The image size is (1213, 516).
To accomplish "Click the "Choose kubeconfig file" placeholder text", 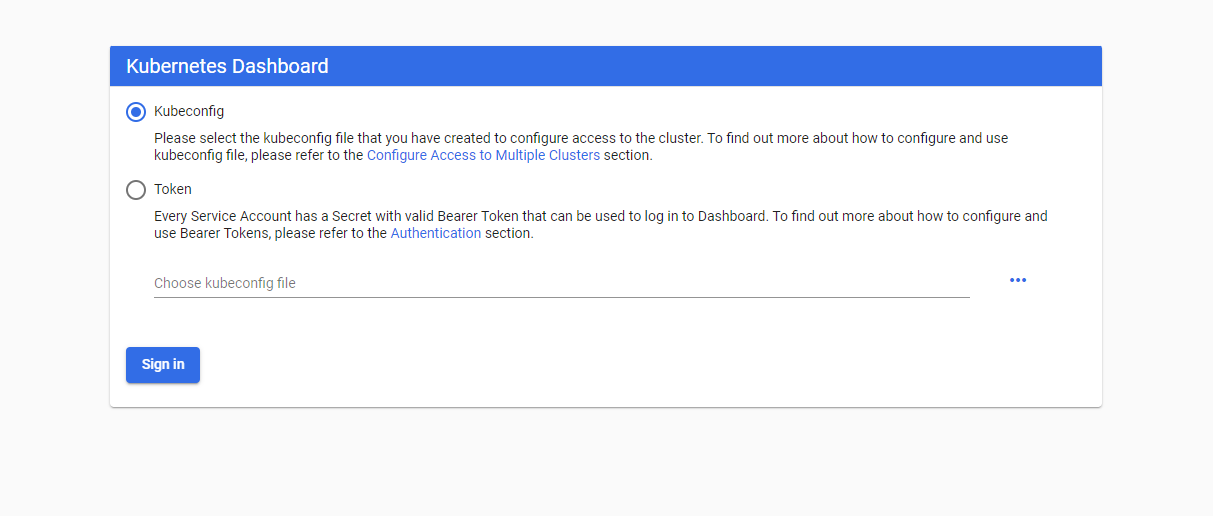I will (225, 284).
